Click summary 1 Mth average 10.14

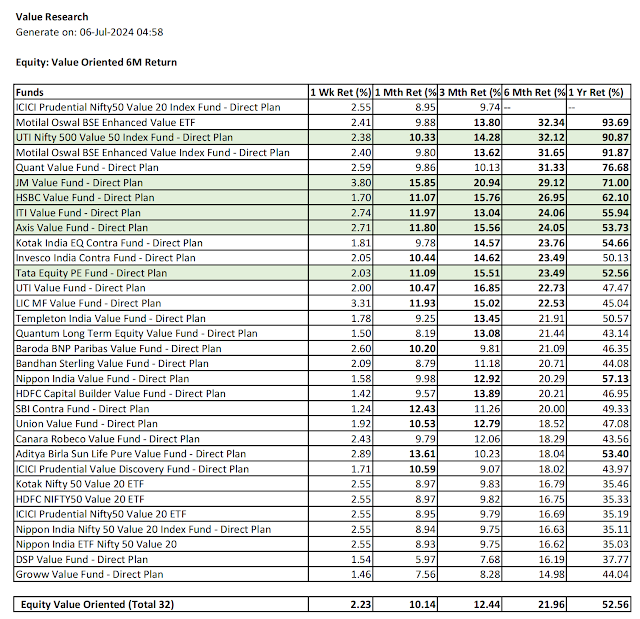(x=422, y=604)
